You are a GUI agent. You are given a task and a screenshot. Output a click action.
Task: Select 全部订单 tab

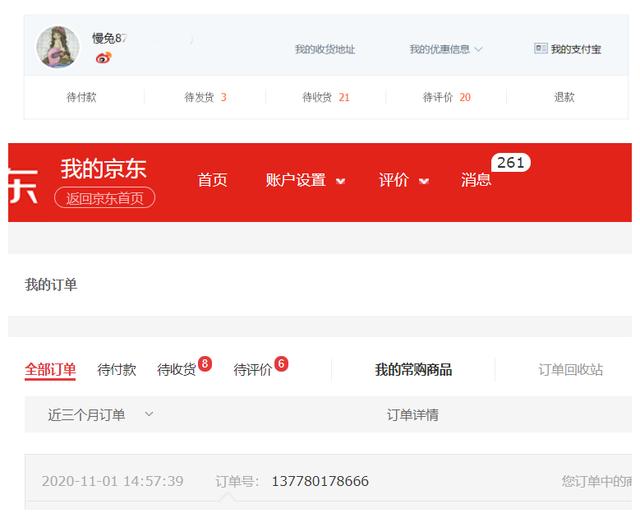(x=50, y=370)
